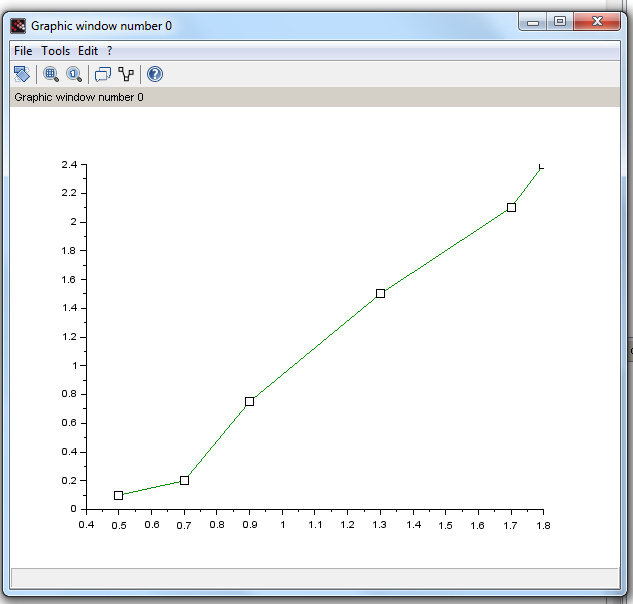
Task: Click the window title 'Graphic window number 0'
Action: click(x=101, y=26)
